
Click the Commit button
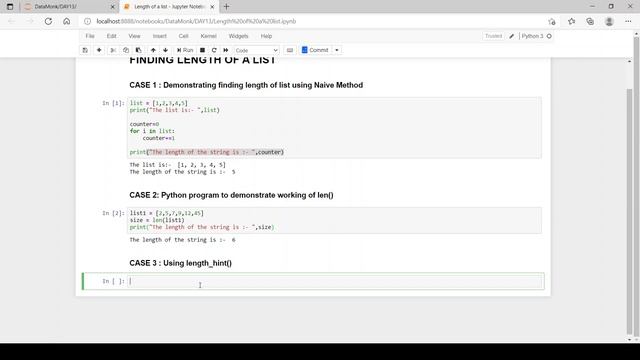(x=315, y=50)
